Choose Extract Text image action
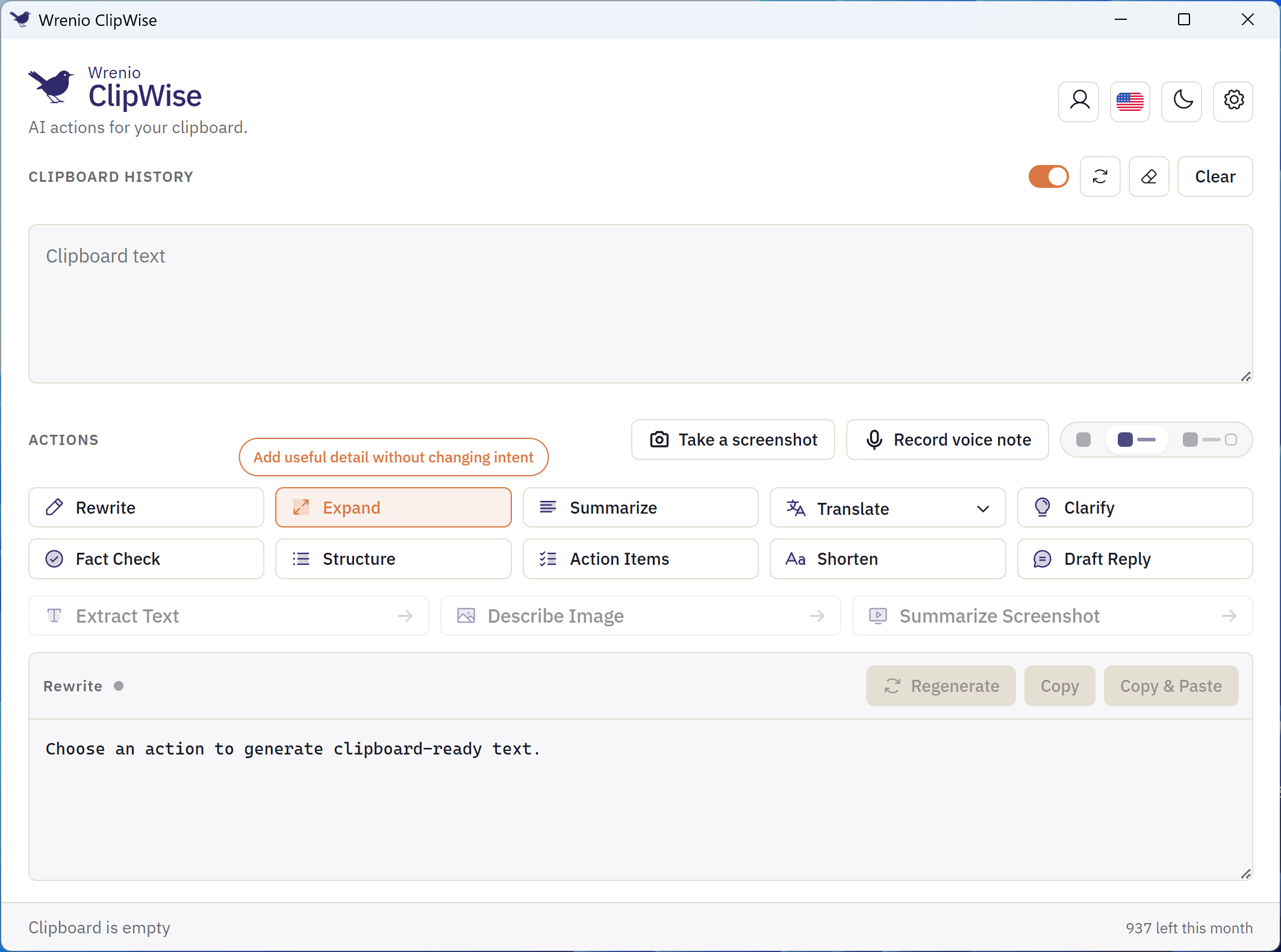1281x952 pixels. (229, 616)
